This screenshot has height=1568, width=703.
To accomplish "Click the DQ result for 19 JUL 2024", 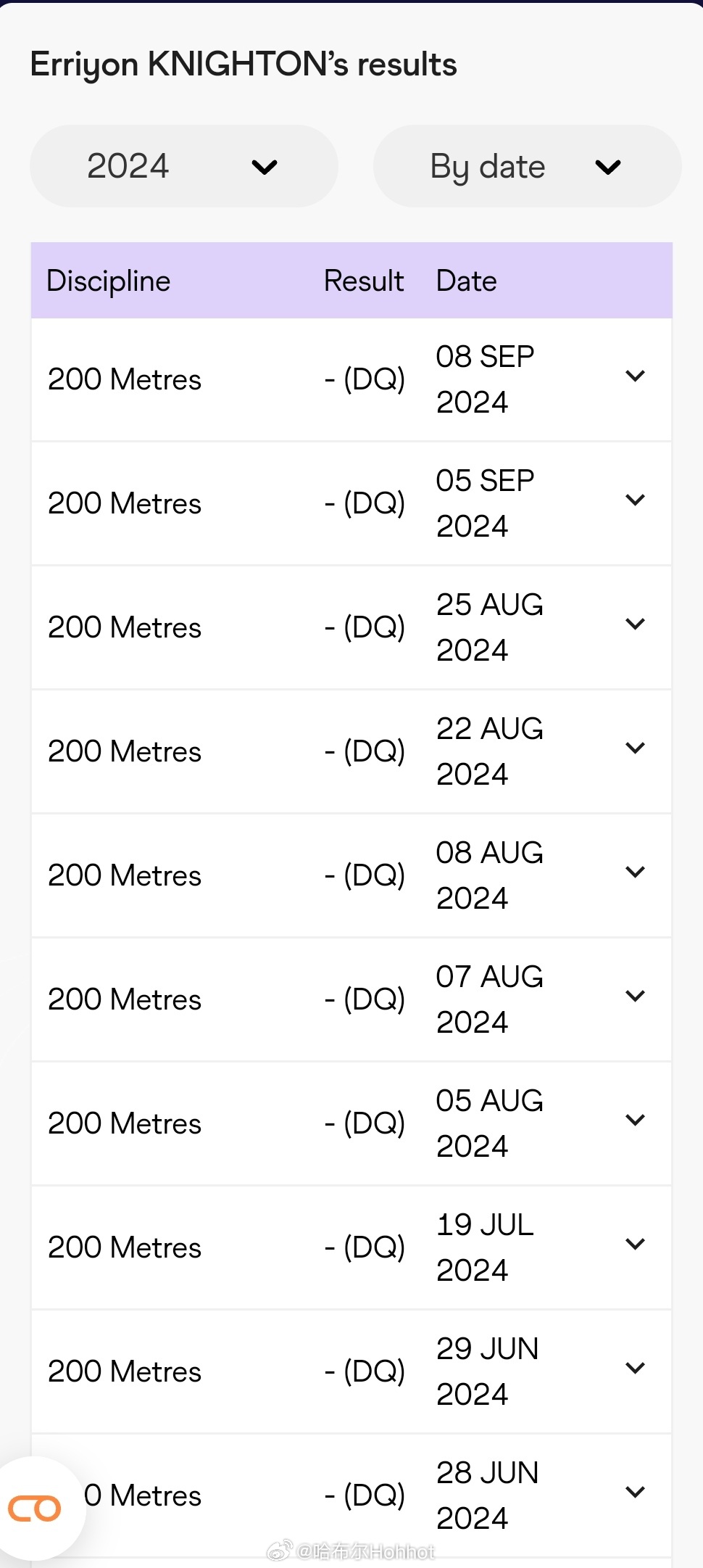I will pos(365,1247).
